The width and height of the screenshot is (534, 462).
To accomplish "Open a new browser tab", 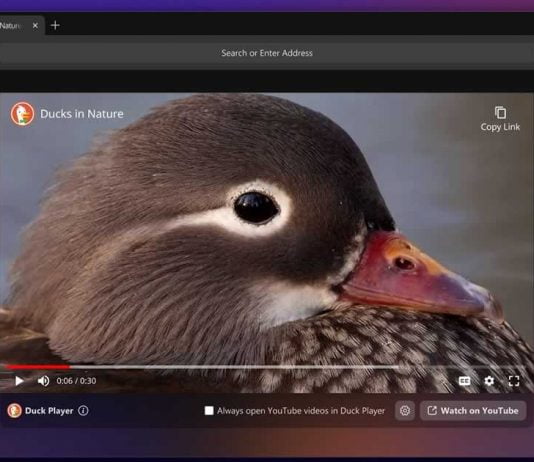I will pyautogui.click(x=55, y=25).
